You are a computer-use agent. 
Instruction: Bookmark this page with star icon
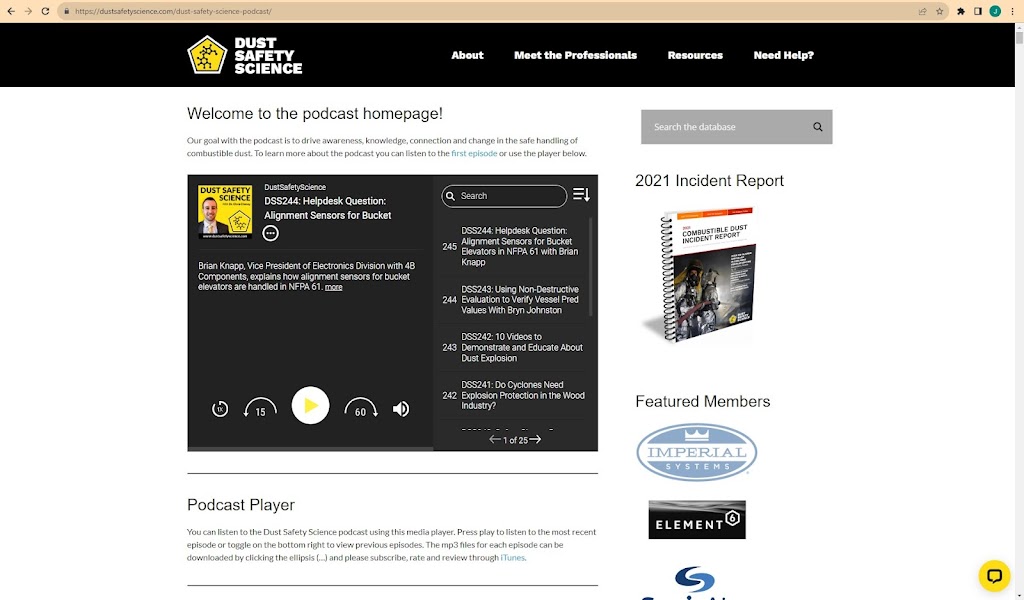(x=940, y=11)
